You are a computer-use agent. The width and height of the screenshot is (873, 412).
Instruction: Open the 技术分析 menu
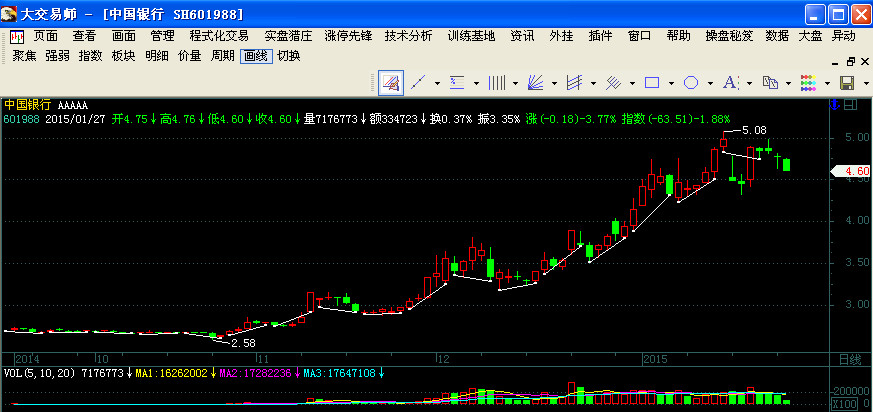(x=408, y=36)
